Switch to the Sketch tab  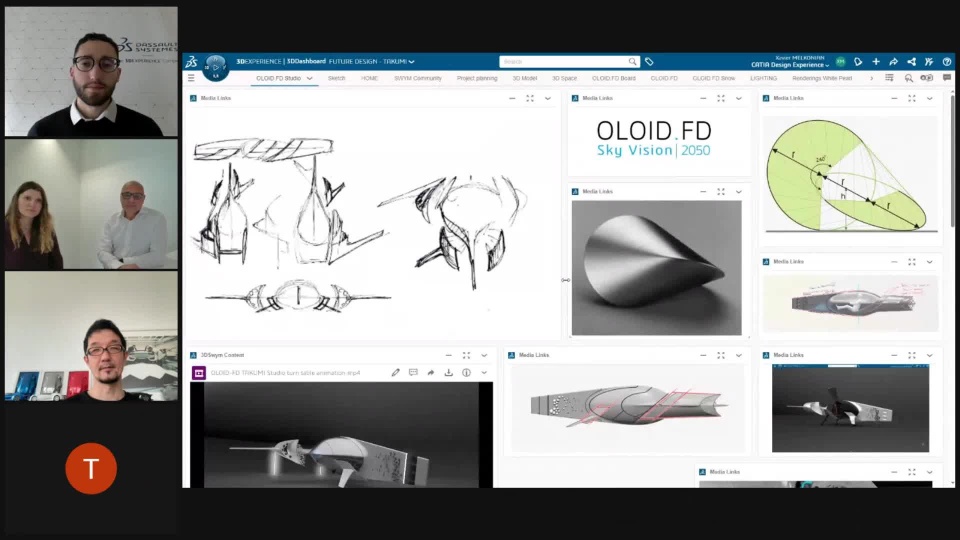click(336, 78)
